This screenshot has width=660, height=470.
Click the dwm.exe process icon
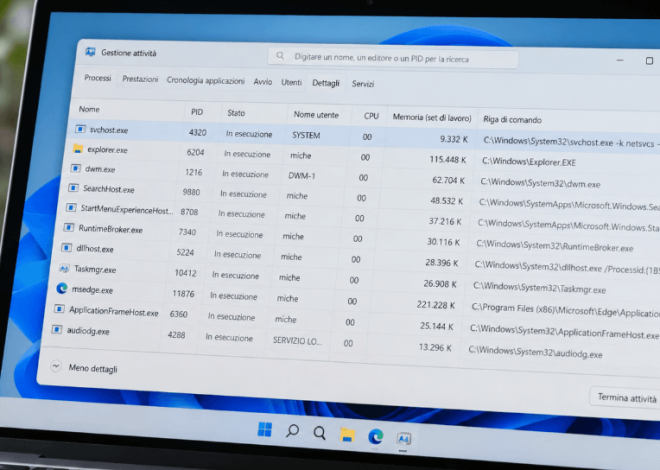pyautogui.click(x=76, y=168)
